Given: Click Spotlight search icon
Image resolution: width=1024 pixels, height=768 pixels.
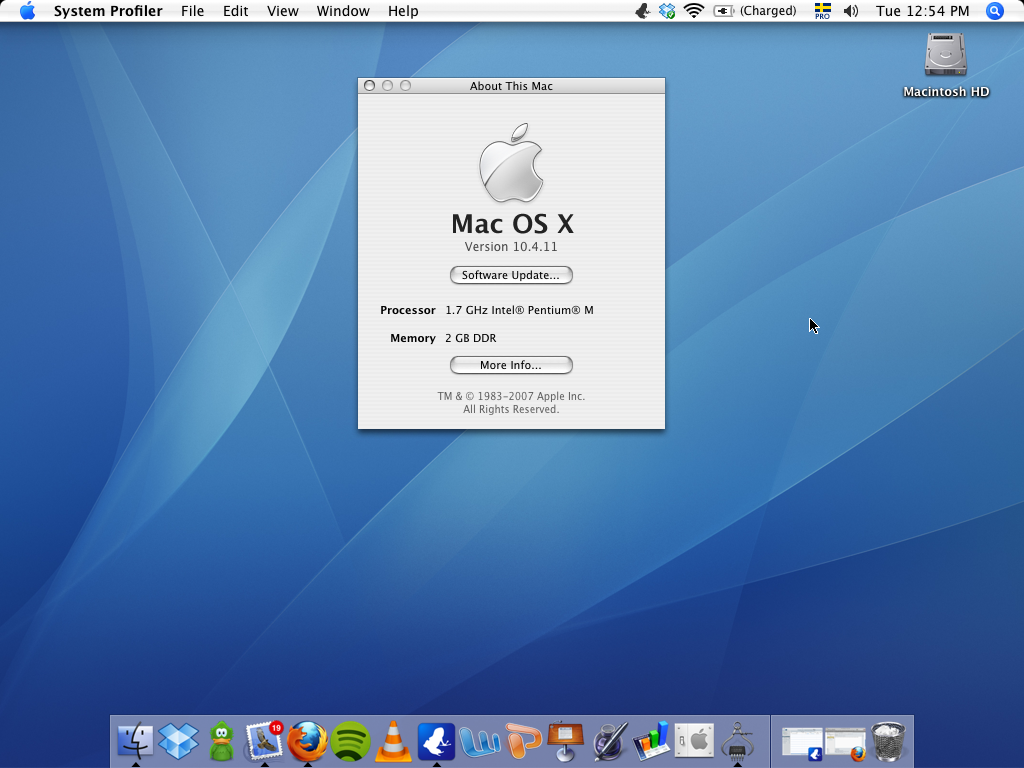Looking at the screenshot, I should point(995,11).
